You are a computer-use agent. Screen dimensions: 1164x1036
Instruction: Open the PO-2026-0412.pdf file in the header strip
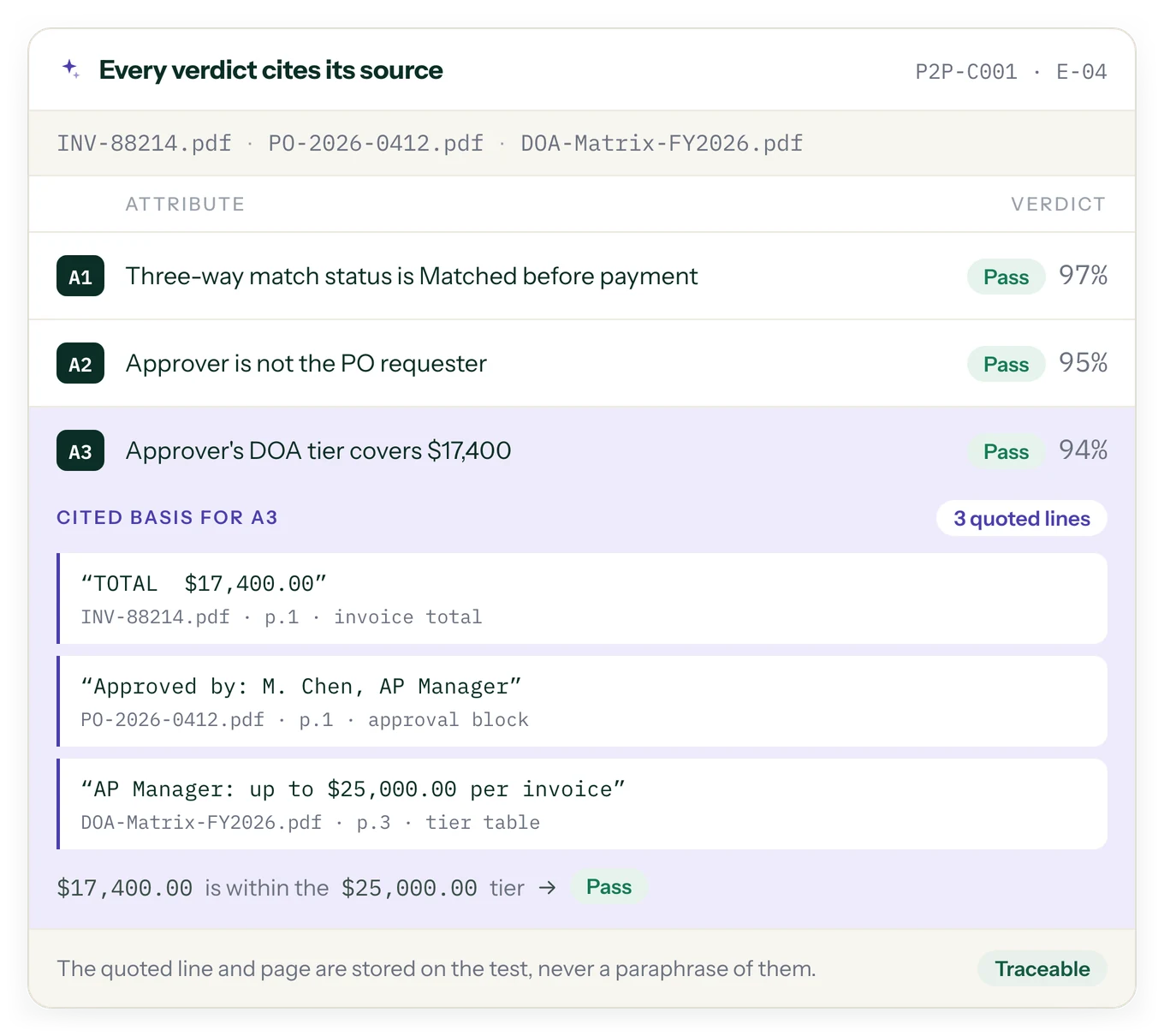tap(376, 143)
